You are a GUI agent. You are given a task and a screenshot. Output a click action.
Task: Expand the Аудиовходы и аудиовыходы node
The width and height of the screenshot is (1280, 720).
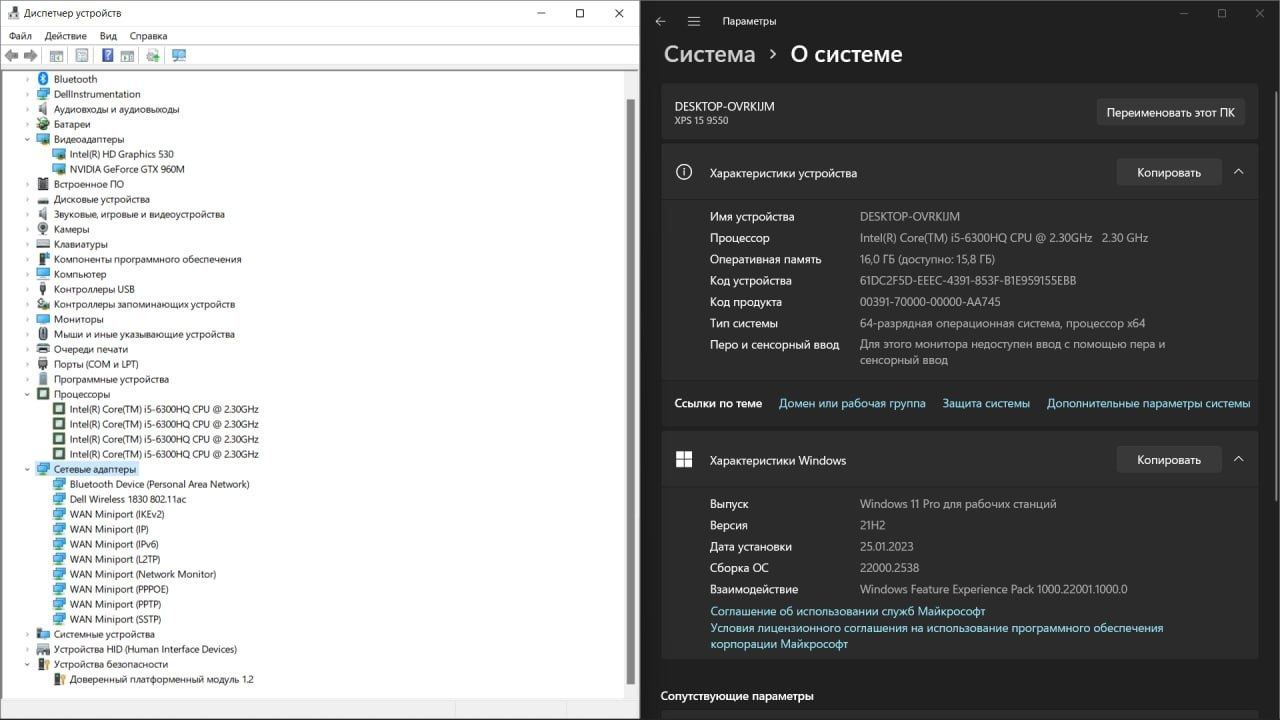point(28,109)
